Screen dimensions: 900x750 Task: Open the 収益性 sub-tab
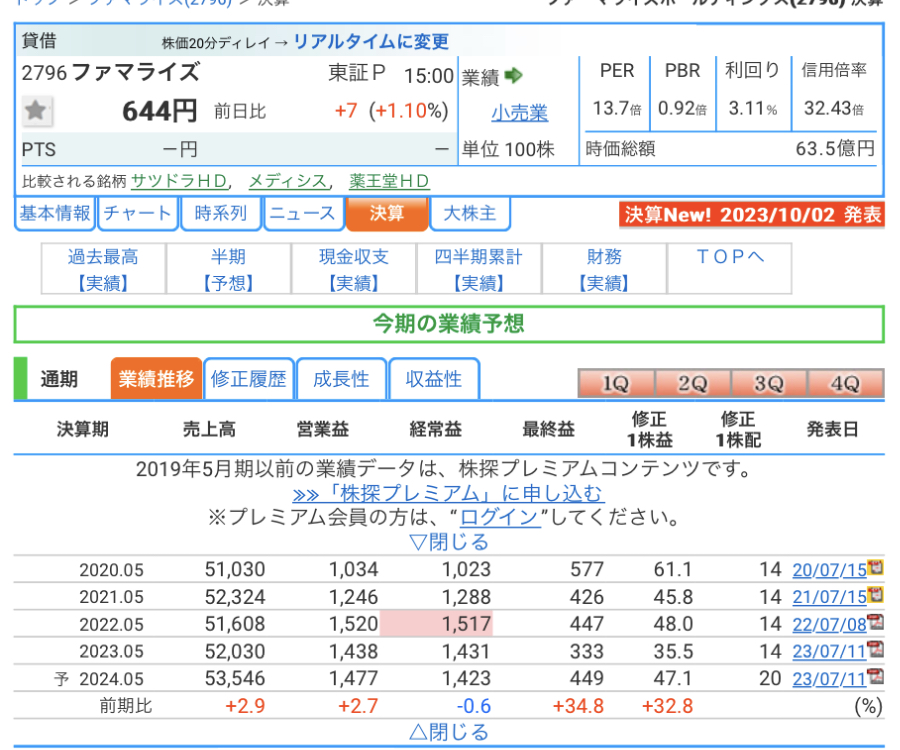tap(433, 379)
